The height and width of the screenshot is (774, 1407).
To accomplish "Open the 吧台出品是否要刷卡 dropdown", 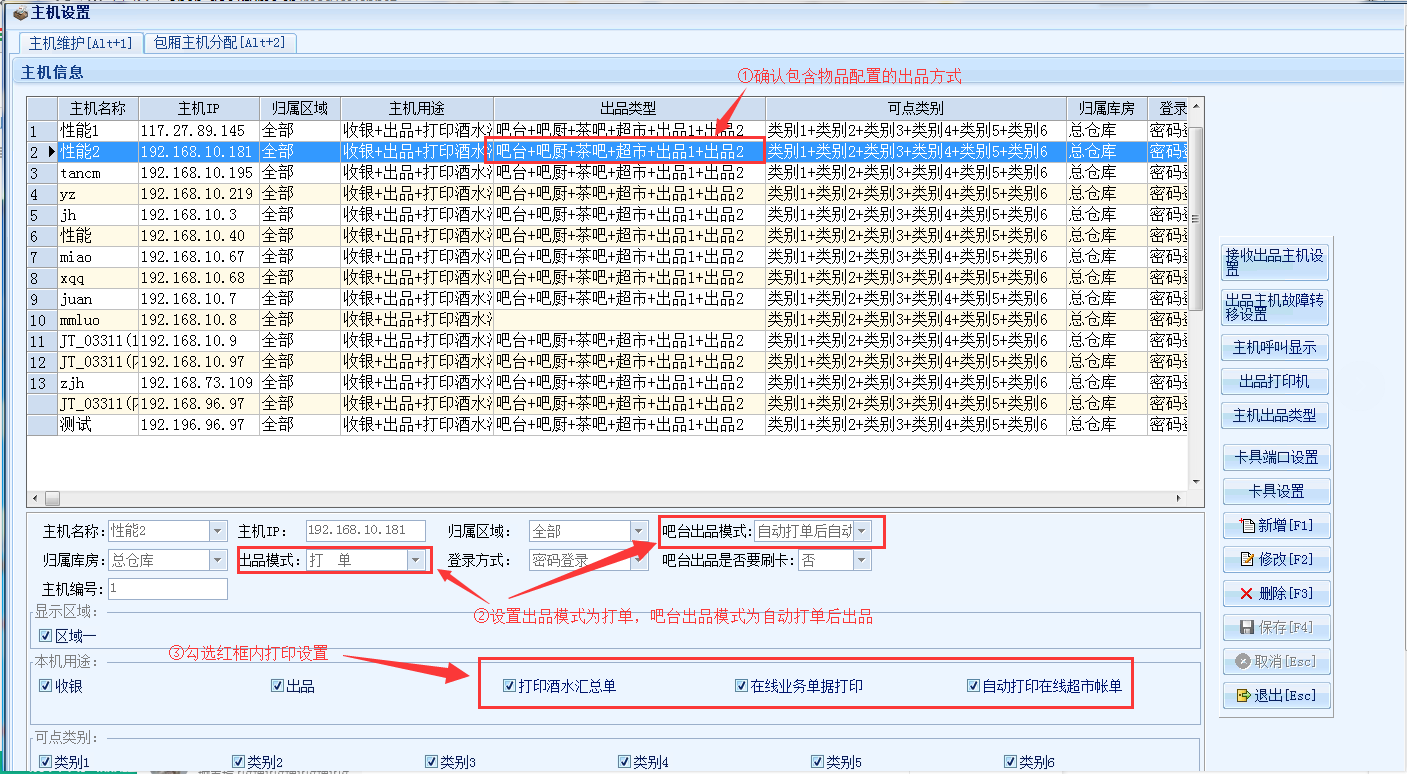I will 862,561.
